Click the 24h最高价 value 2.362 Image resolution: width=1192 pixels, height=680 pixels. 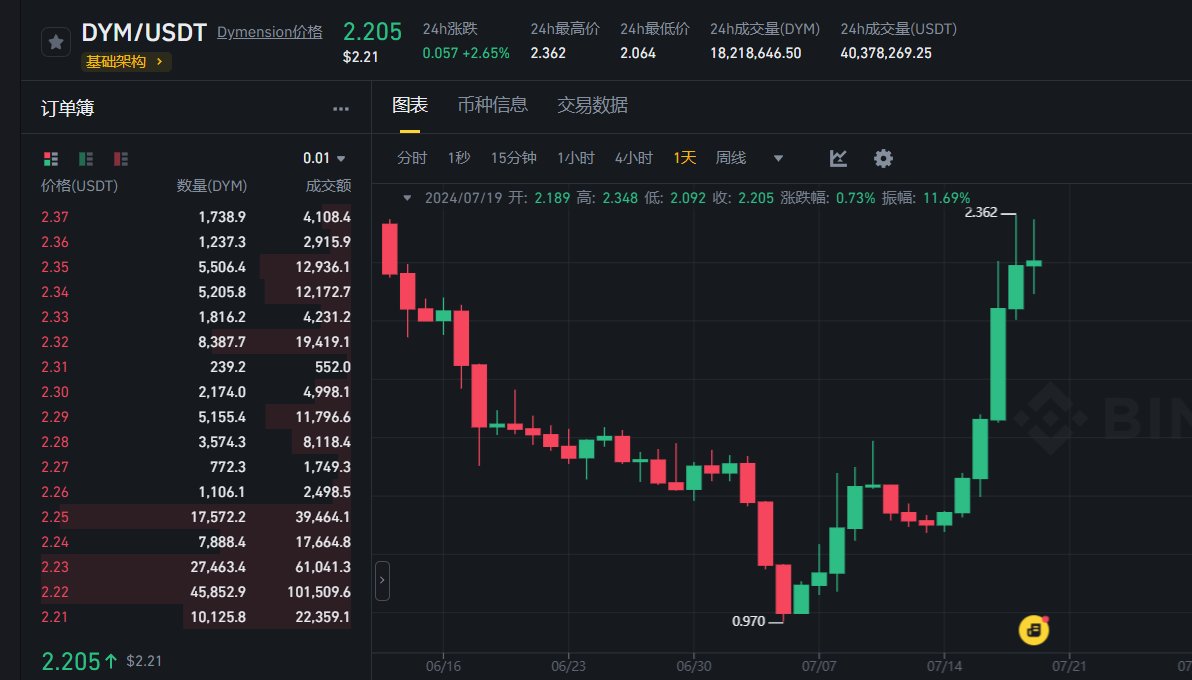tap(548, 53)
